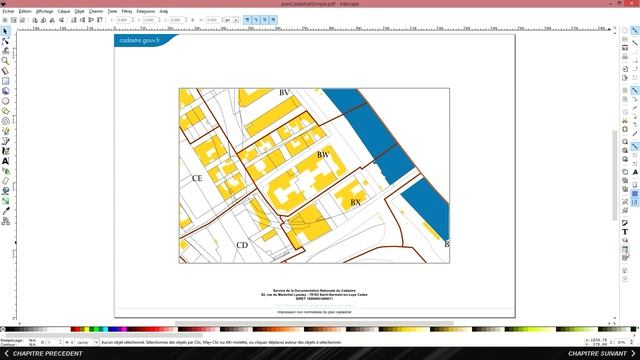Step the opacity spinner in the status bar
Image resolution: width=640 pixels, height=360 pixels.
point(60,342)
